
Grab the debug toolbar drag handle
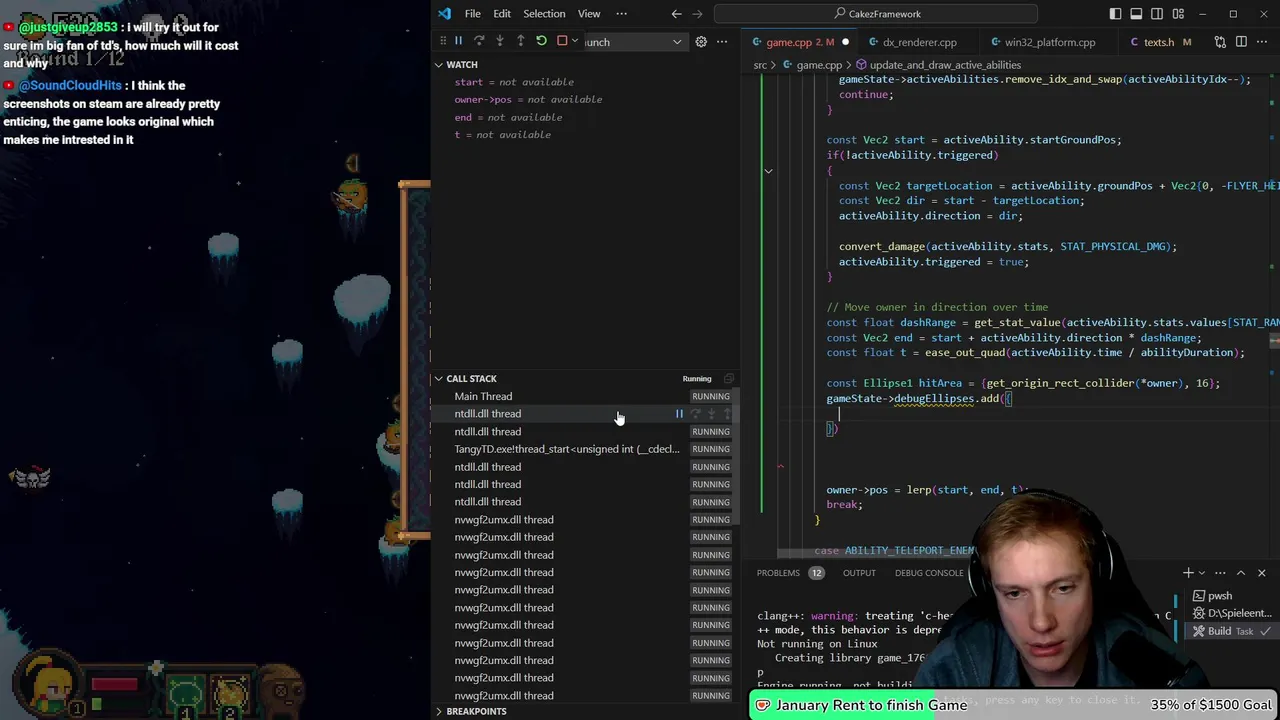(442, 41)
